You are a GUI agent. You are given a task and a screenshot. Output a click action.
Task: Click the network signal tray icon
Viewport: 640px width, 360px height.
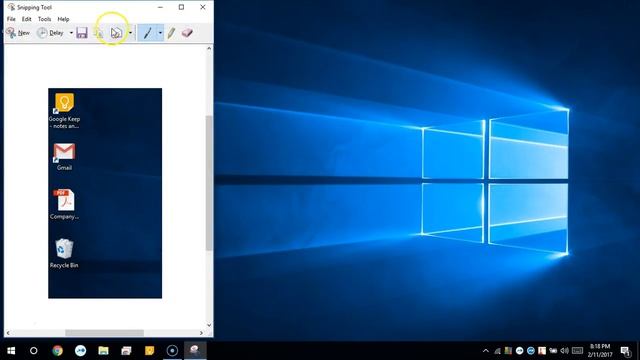[497, 351]
